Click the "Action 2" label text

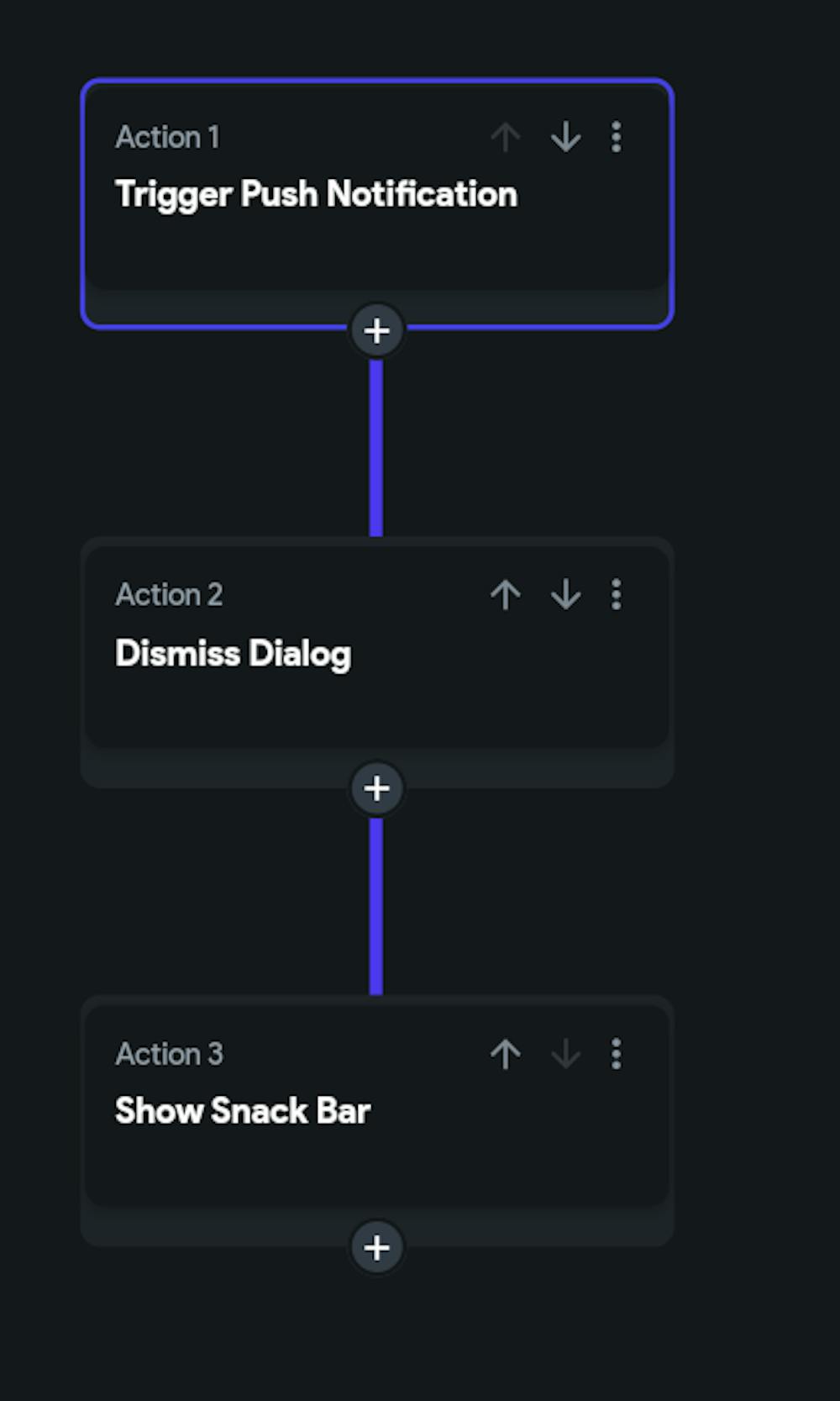pos(169,595)
